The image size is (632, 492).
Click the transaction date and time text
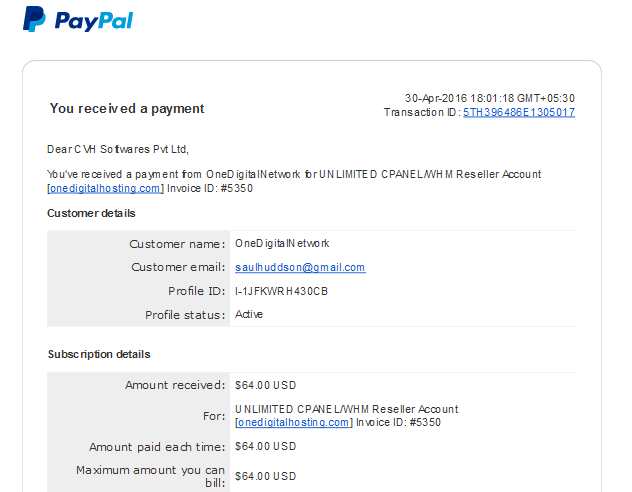[490, 98]
